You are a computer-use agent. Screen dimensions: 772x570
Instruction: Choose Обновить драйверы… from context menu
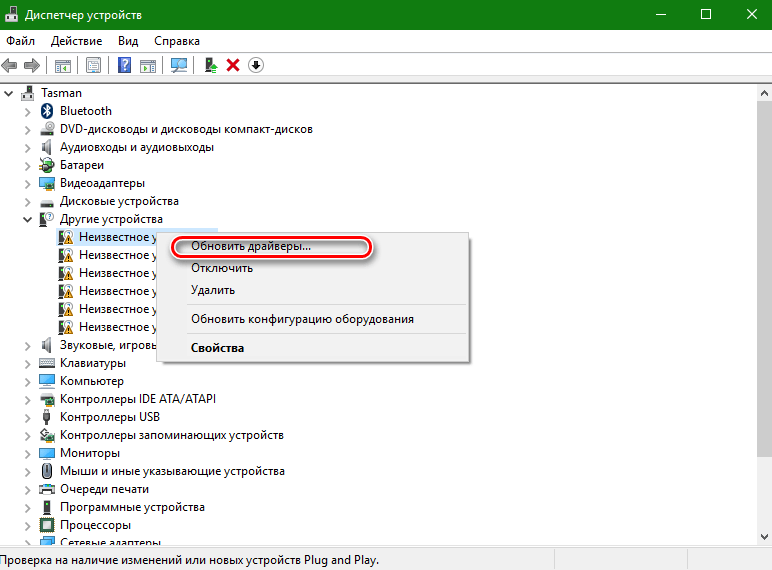click(251, 246)
